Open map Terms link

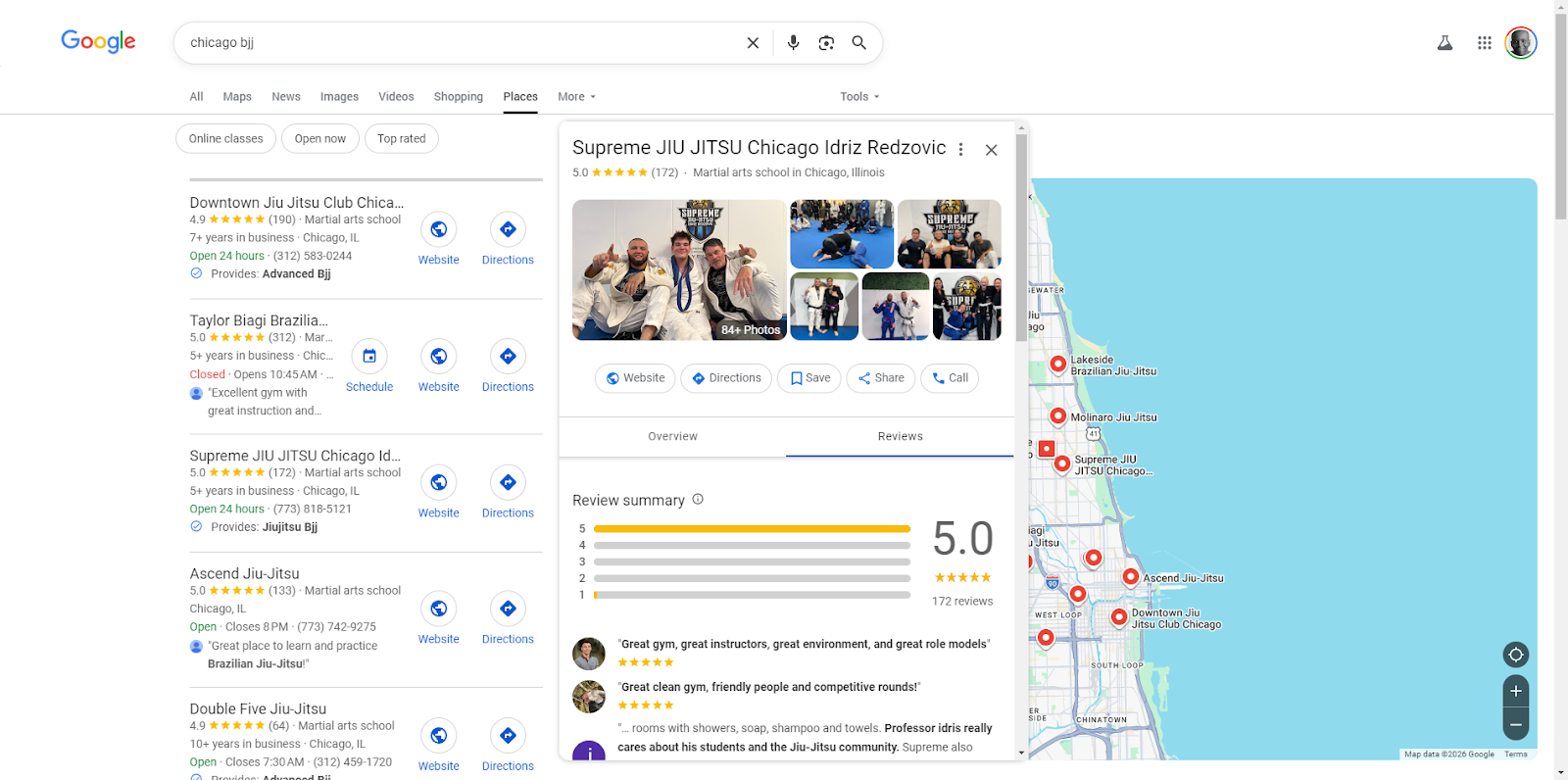point(1516,755)
